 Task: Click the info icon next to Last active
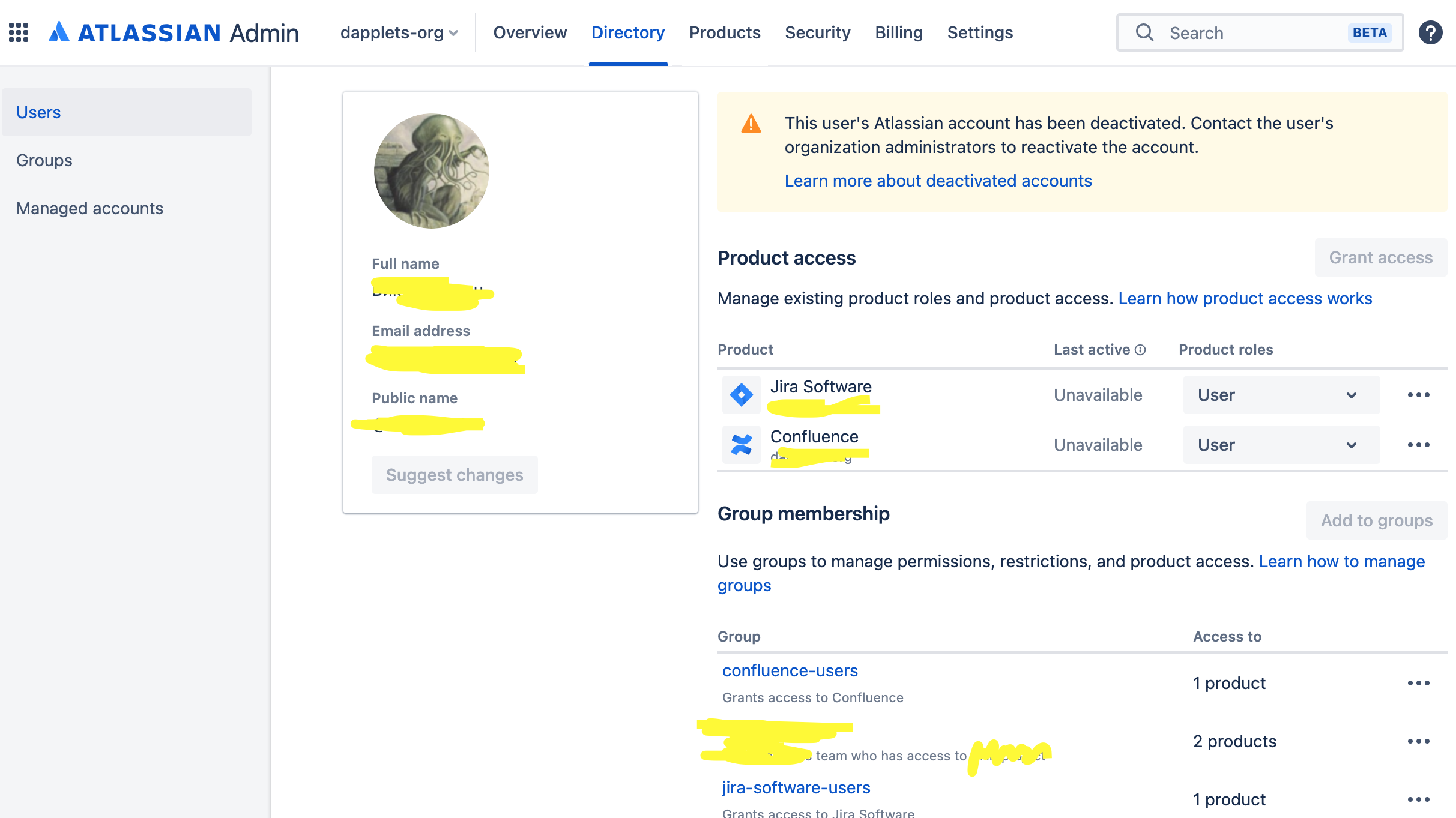click(x=1140, y=349)
